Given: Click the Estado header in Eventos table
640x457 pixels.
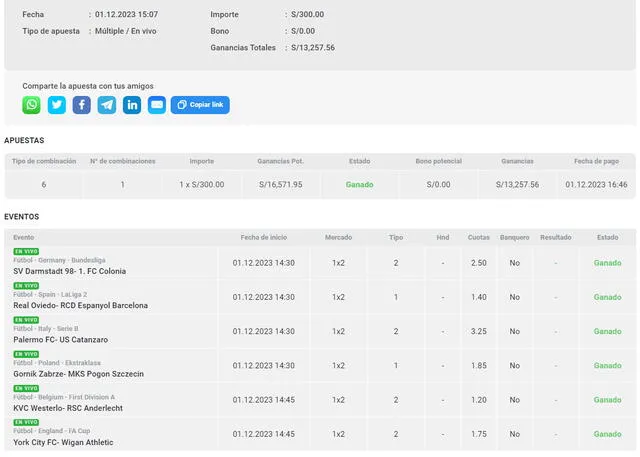Looking at the screenshot, I should point(607,237).
